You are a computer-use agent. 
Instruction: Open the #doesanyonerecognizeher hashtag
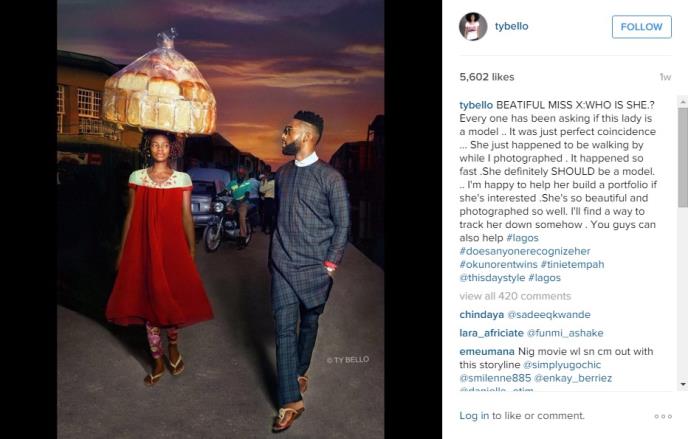(525, 251)
